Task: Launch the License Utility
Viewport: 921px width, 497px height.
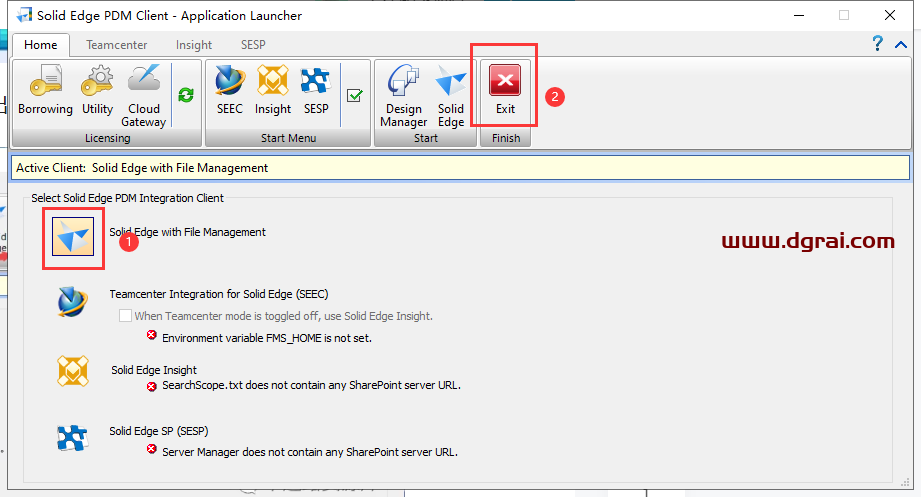Action: [98, 89]
